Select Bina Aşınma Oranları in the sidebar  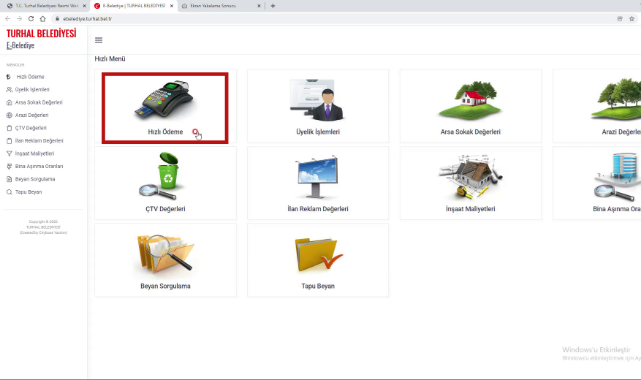tap(35, 166)
